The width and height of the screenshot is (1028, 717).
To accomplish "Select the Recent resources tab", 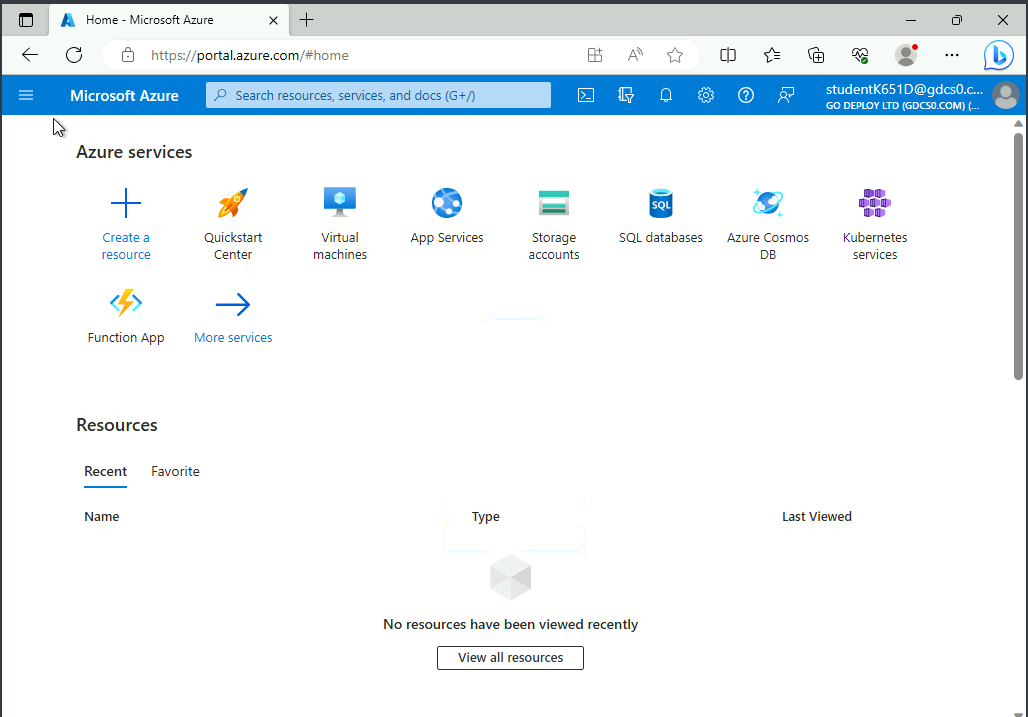I will (x=105, y=471).
